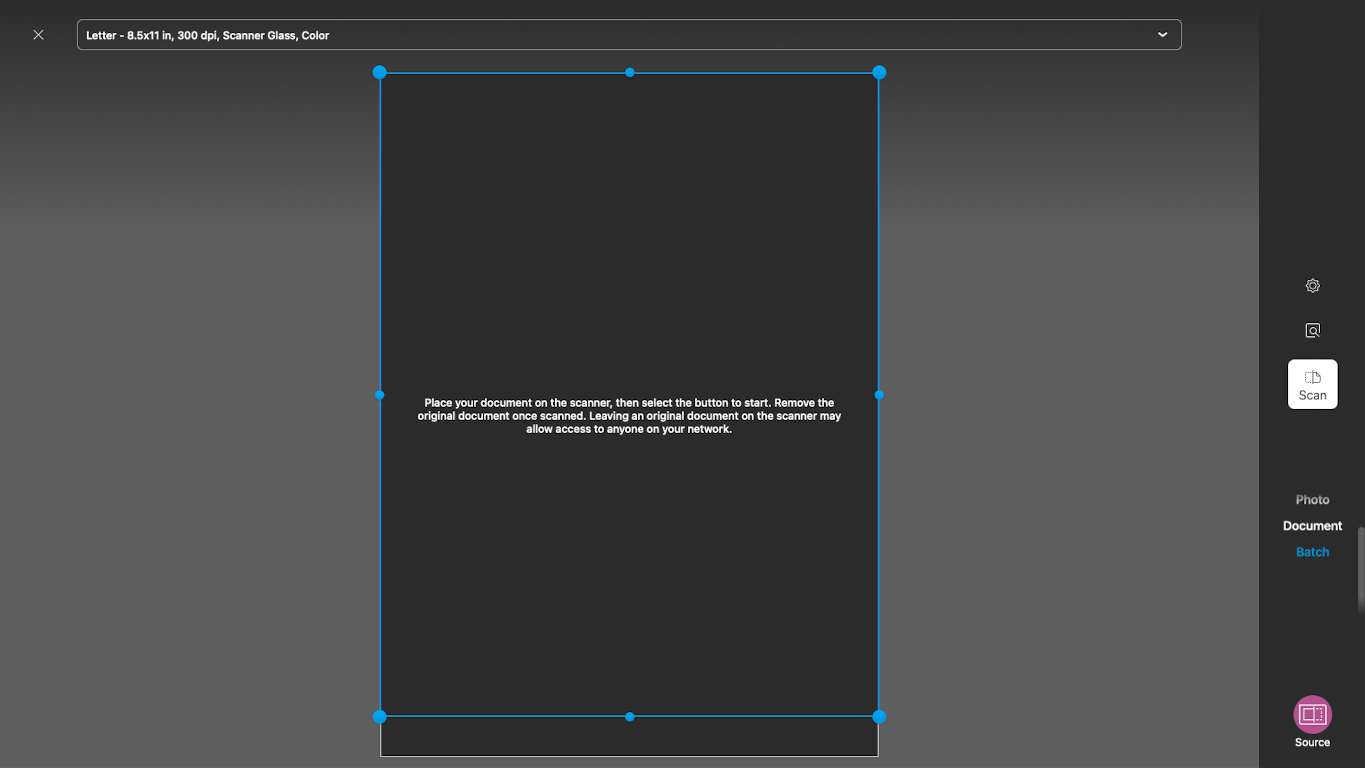Open the Source selector icon
The width and height of the screenshot is (1365, 768).
(1312, 715)
